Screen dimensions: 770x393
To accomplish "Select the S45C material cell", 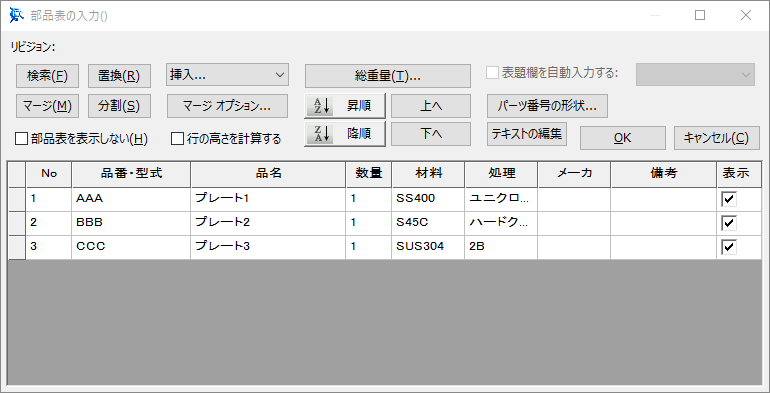I will pos(428,223).
